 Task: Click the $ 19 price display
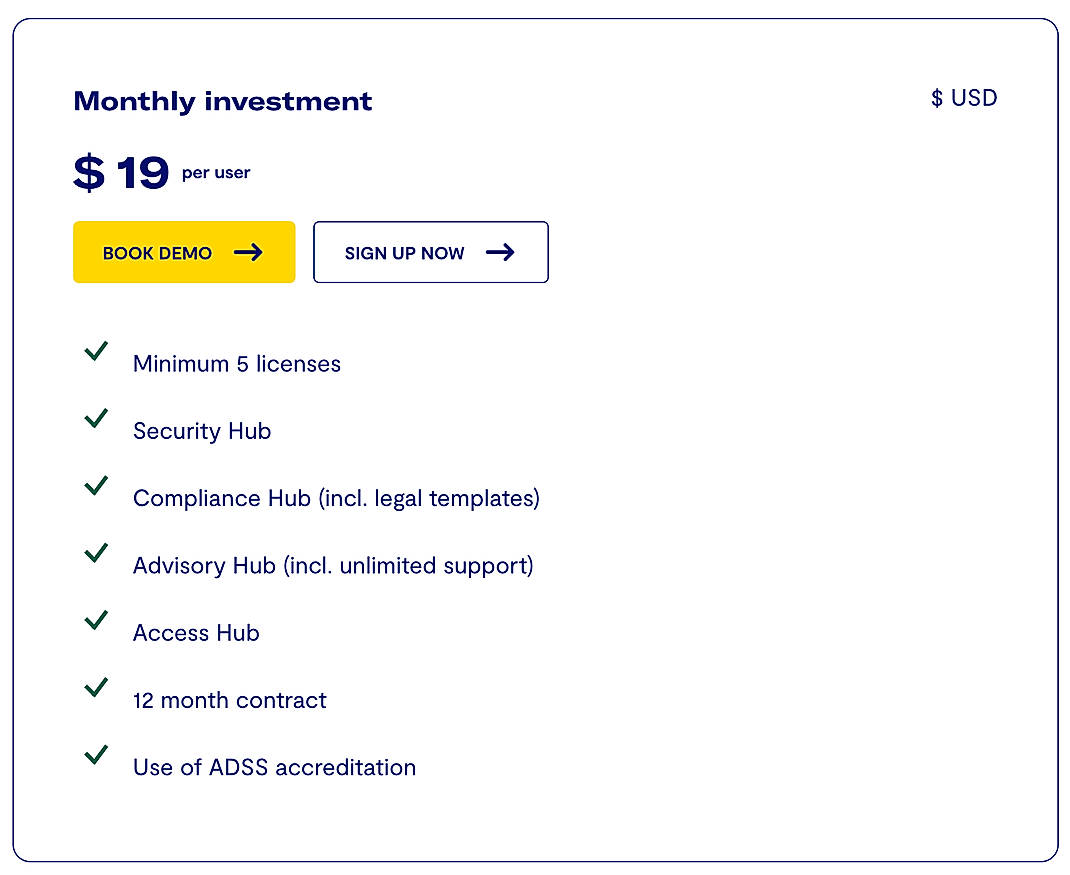pos(120,171)
